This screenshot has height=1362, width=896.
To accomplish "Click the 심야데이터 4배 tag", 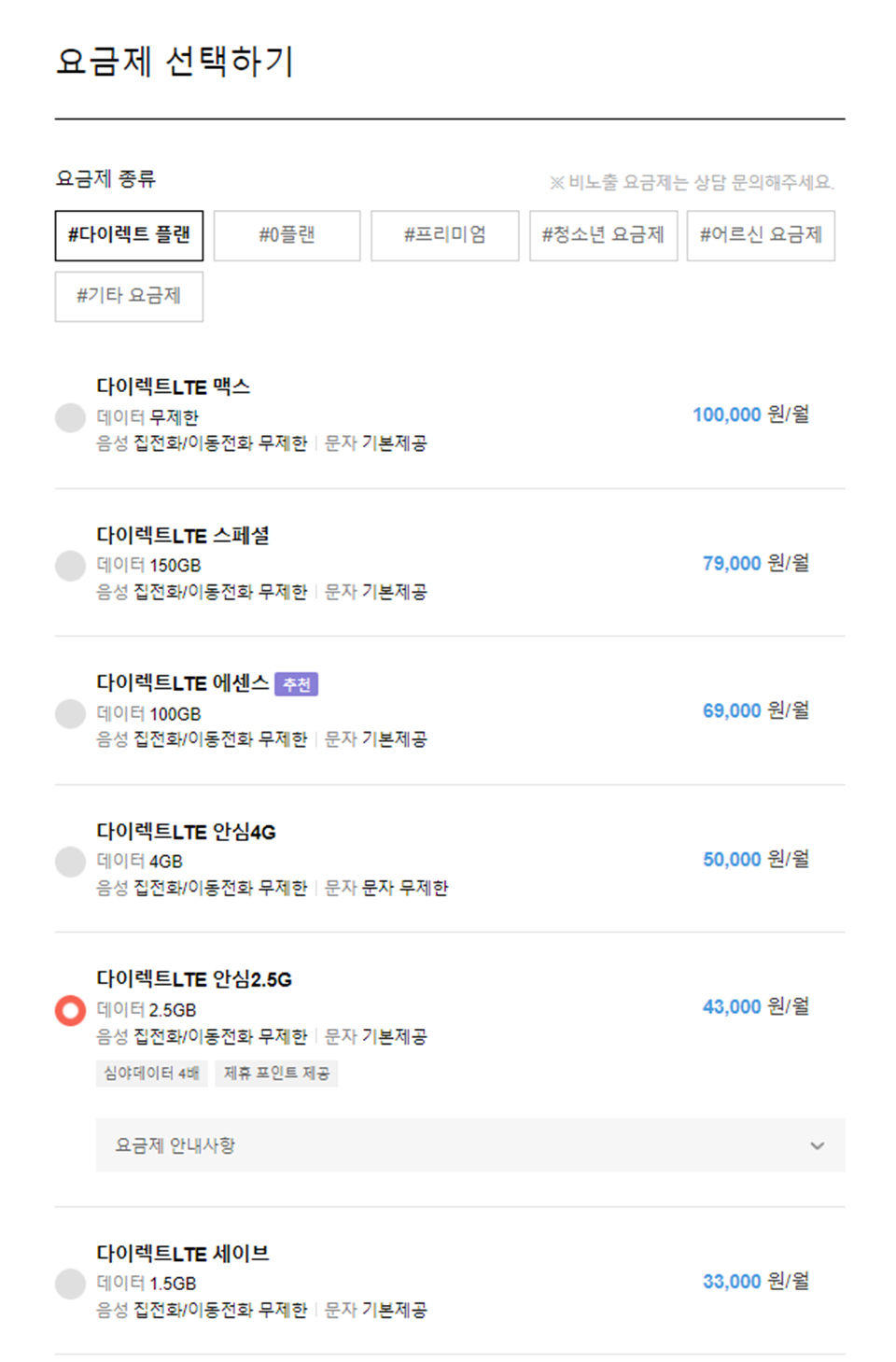I will pyautogui.click(x=152, y=1074).
